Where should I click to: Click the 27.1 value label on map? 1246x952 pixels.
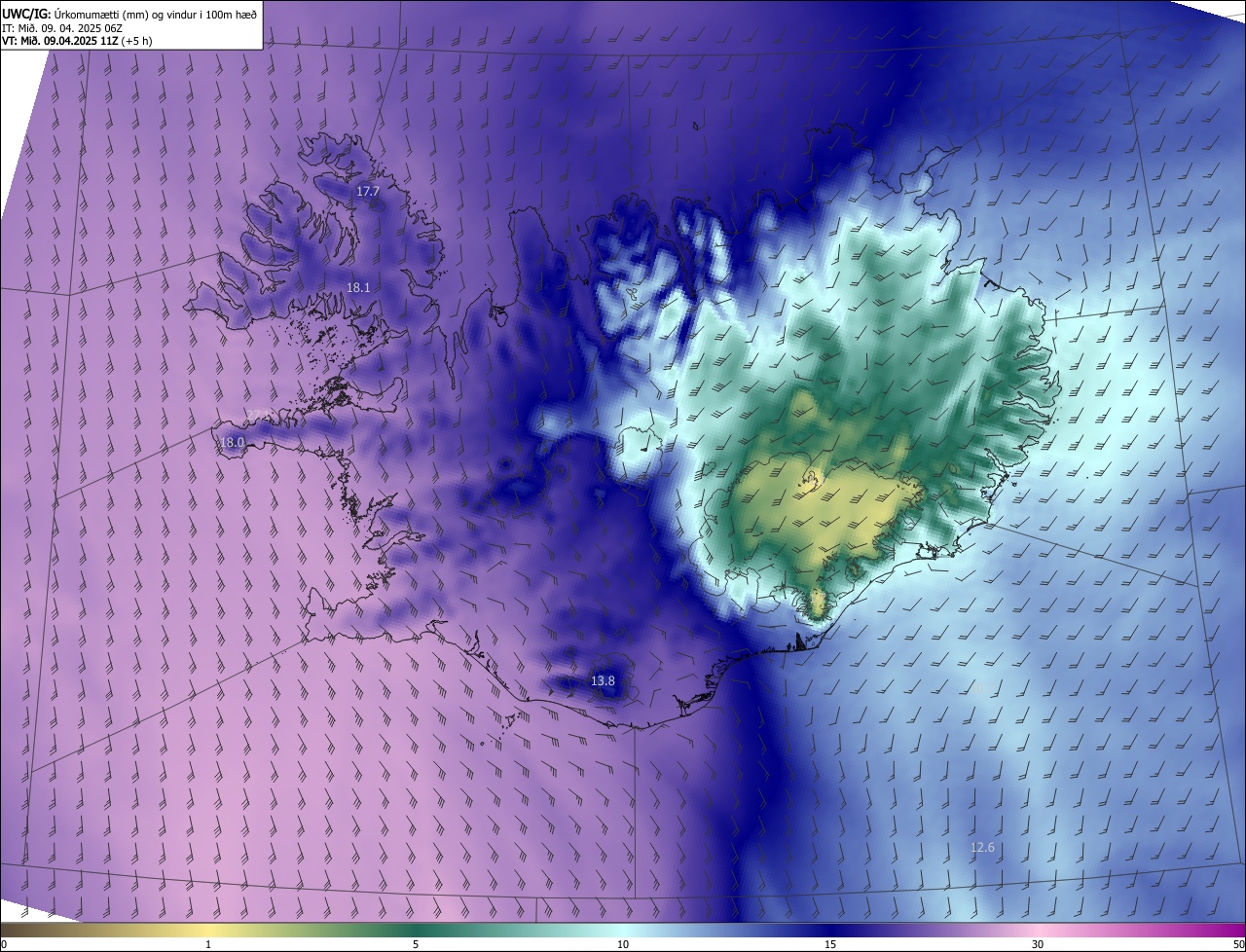pos(258,417)
